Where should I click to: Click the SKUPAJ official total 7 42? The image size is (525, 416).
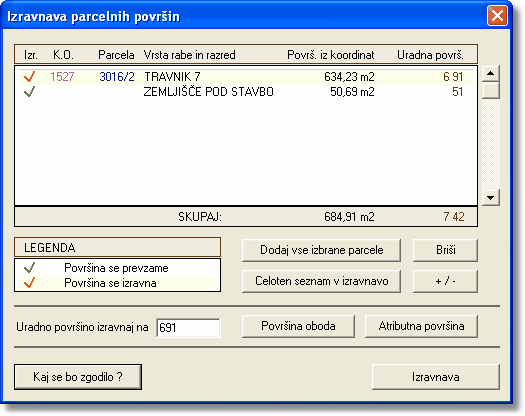click(x=454, y=217)
